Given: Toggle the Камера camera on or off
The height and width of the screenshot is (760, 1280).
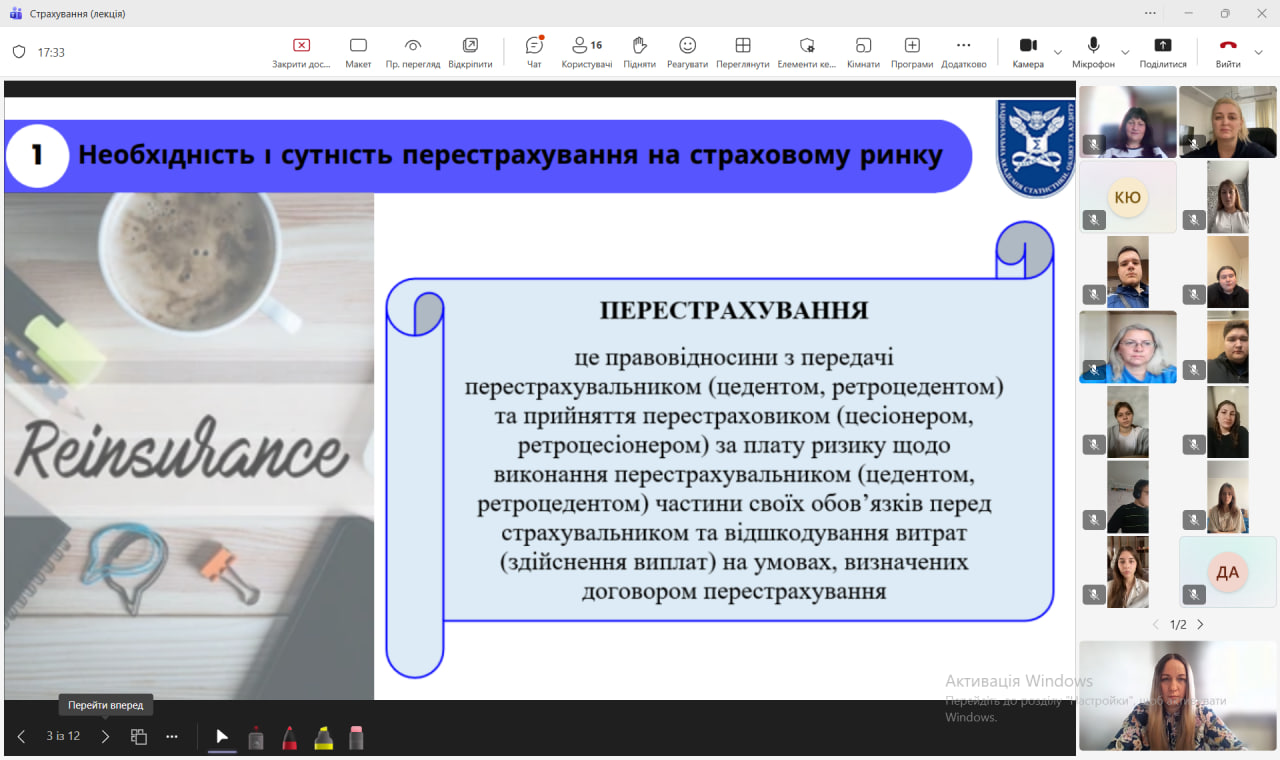Looking at the screenshot, I should tap(1028, 52).
